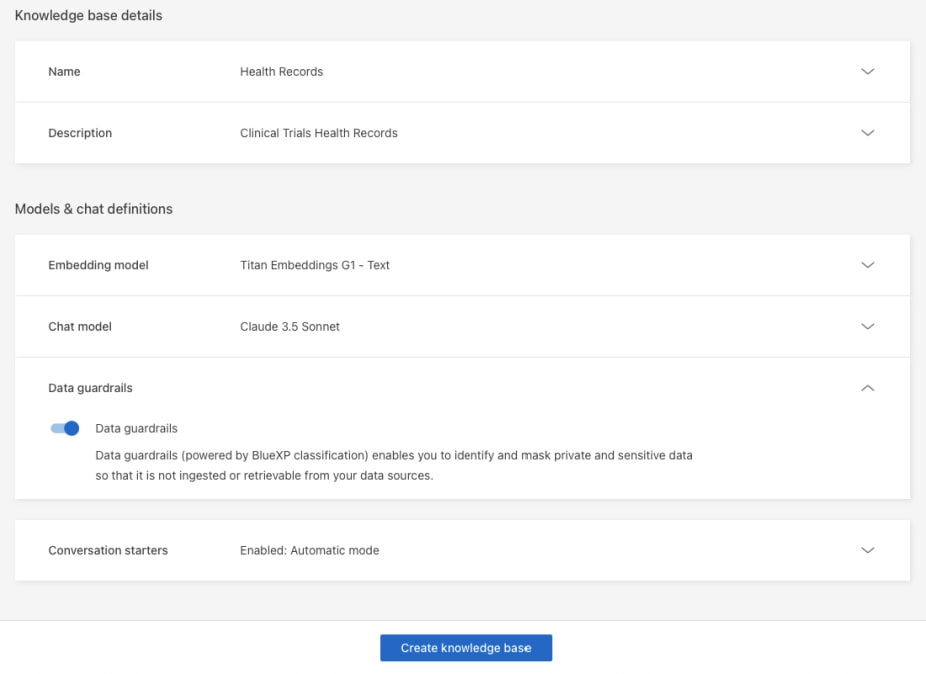926x674 pixels.
Task: Click the Claude 3.5 Sonnet value
Action: click(x=289, y=326)
